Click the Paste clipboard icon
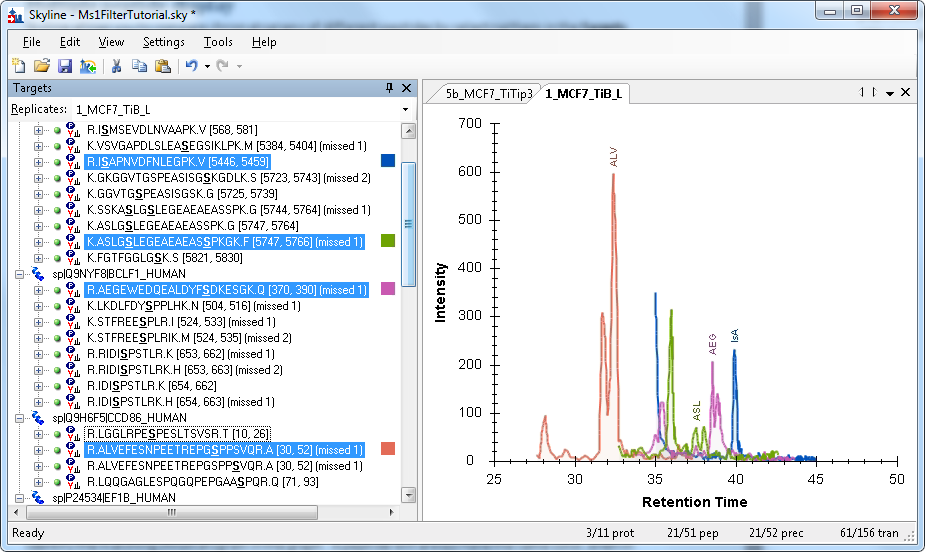Screen dimensions: 925x552 [161, 66]
